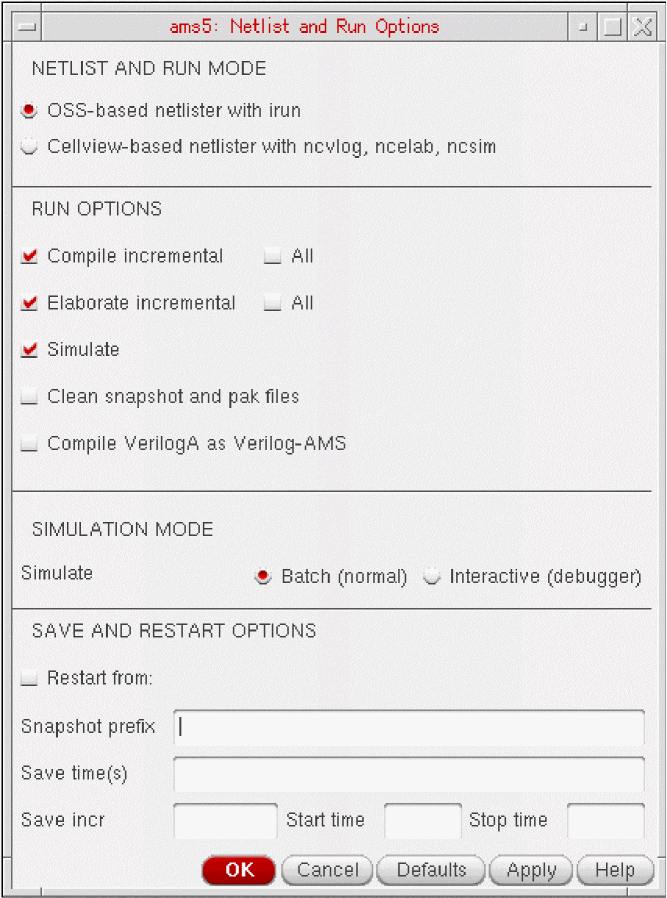
Task: Open Help for this form
Action: coord(614,870)
